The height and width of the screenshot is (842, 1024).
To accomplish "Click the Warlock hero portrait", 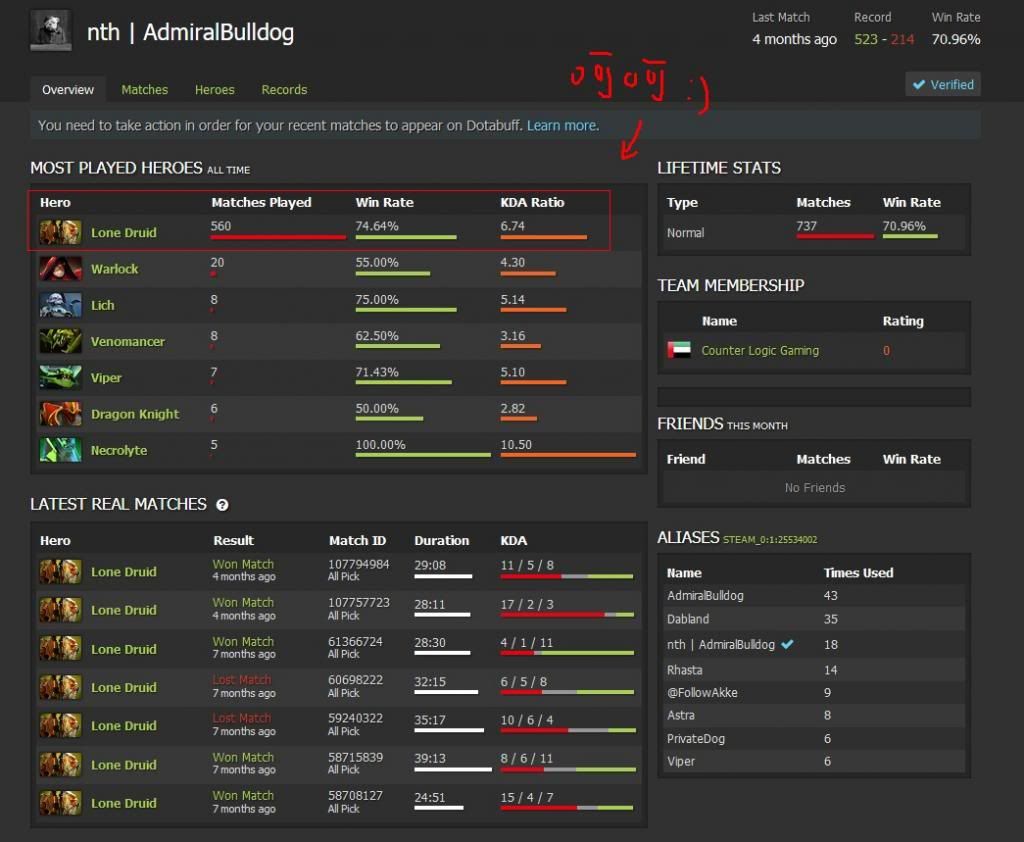I will point(61,268).
